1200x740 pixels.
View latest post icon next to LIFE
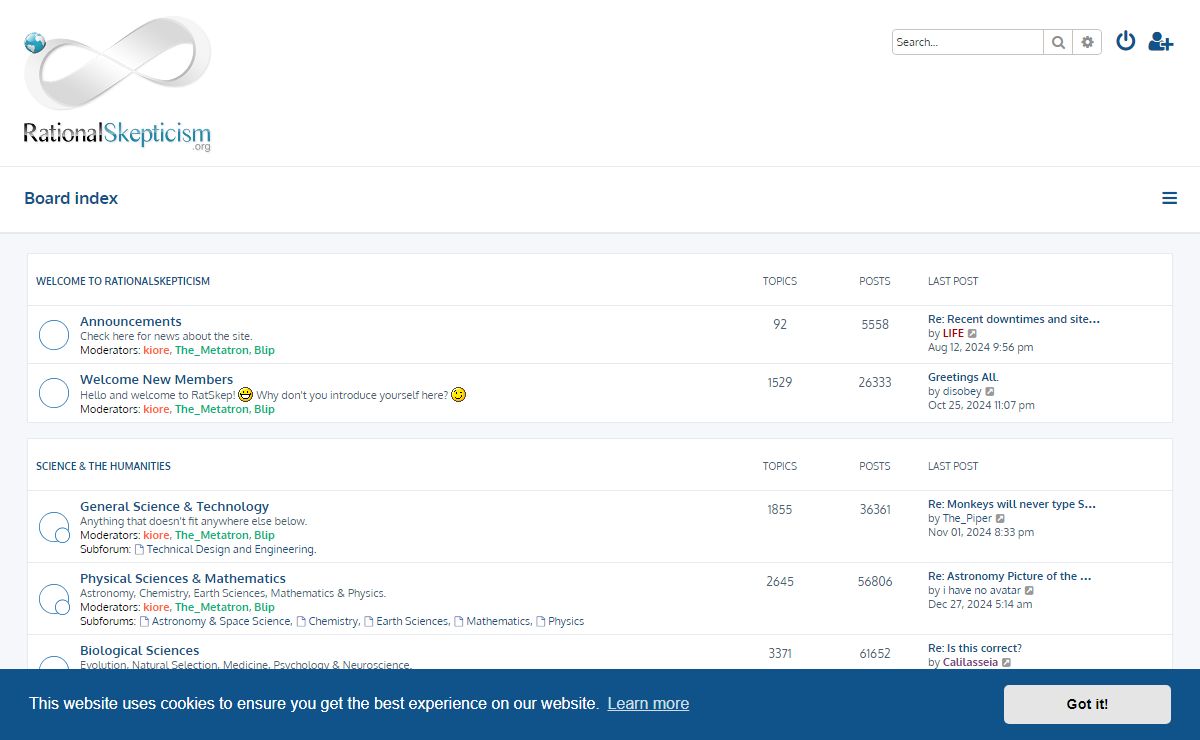coord(973,334)
